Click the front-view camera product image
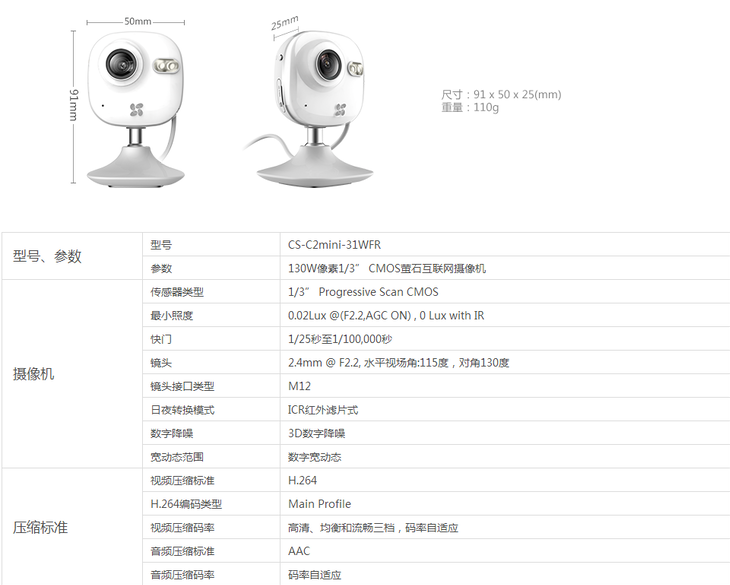Image resolution: width=730 pixels, height=585 pixels. pyautogui.click(x=135, y=109)
